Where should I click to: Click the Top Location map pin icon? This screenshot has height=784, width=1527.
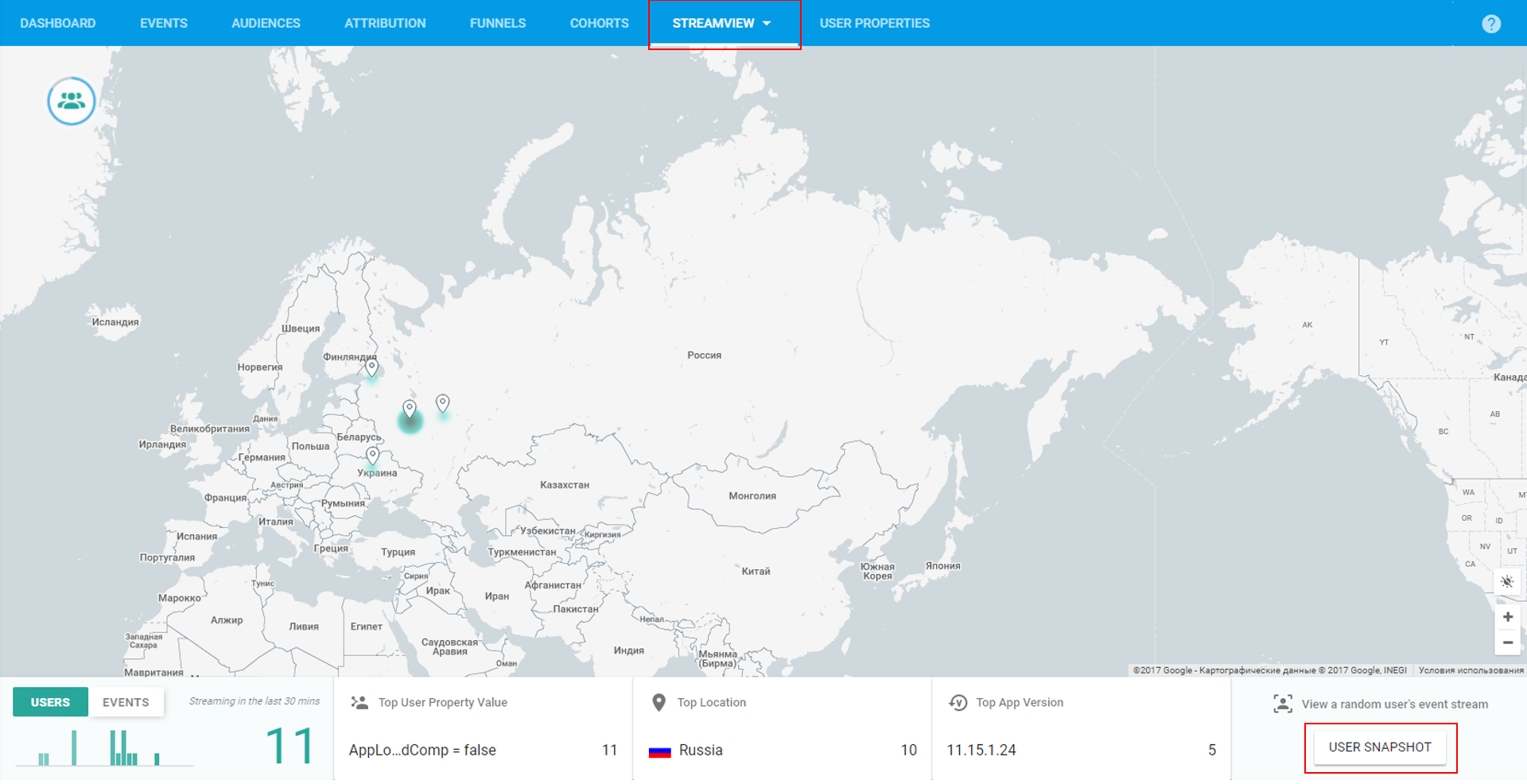pos(658,702)
